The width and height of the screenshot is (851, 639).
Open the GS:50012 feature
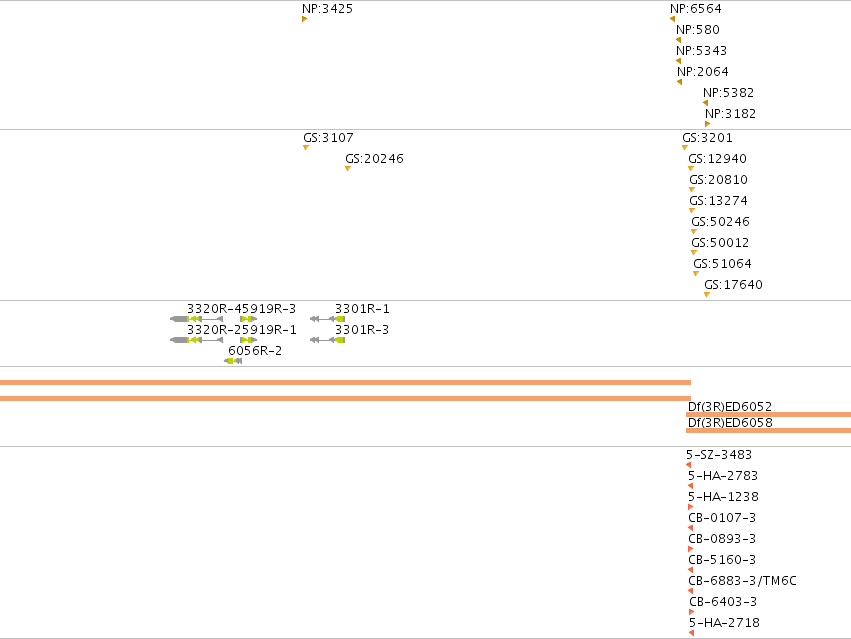click(720, 243)
